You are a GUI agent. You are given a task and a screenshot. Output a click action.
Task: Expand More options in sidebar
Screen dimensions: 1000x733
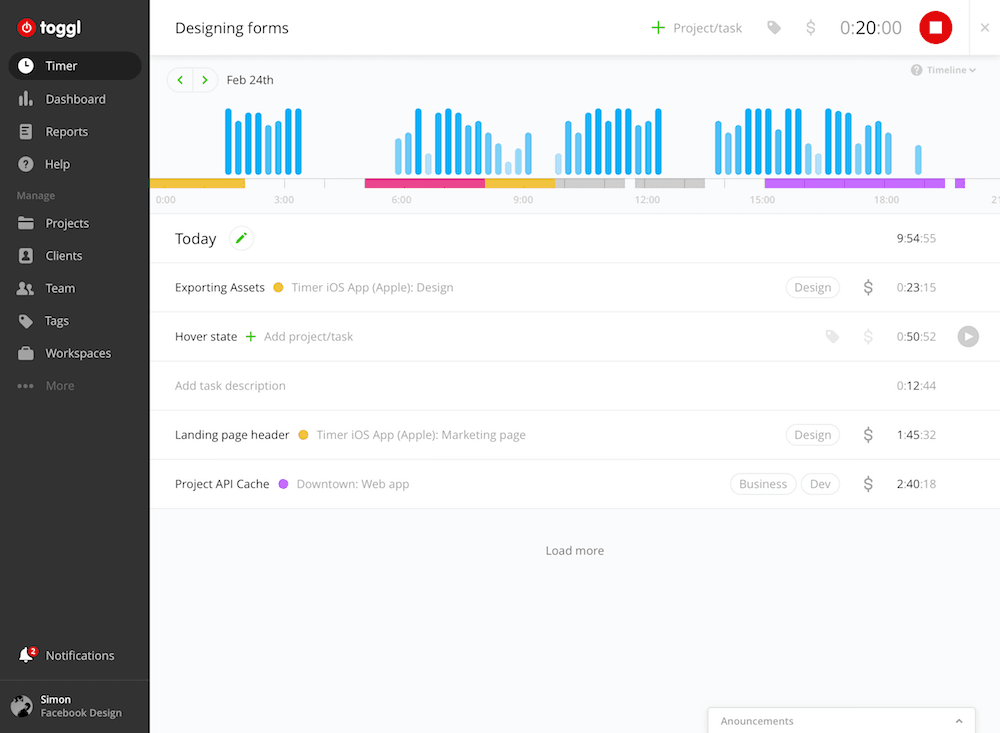click(47, 385)
